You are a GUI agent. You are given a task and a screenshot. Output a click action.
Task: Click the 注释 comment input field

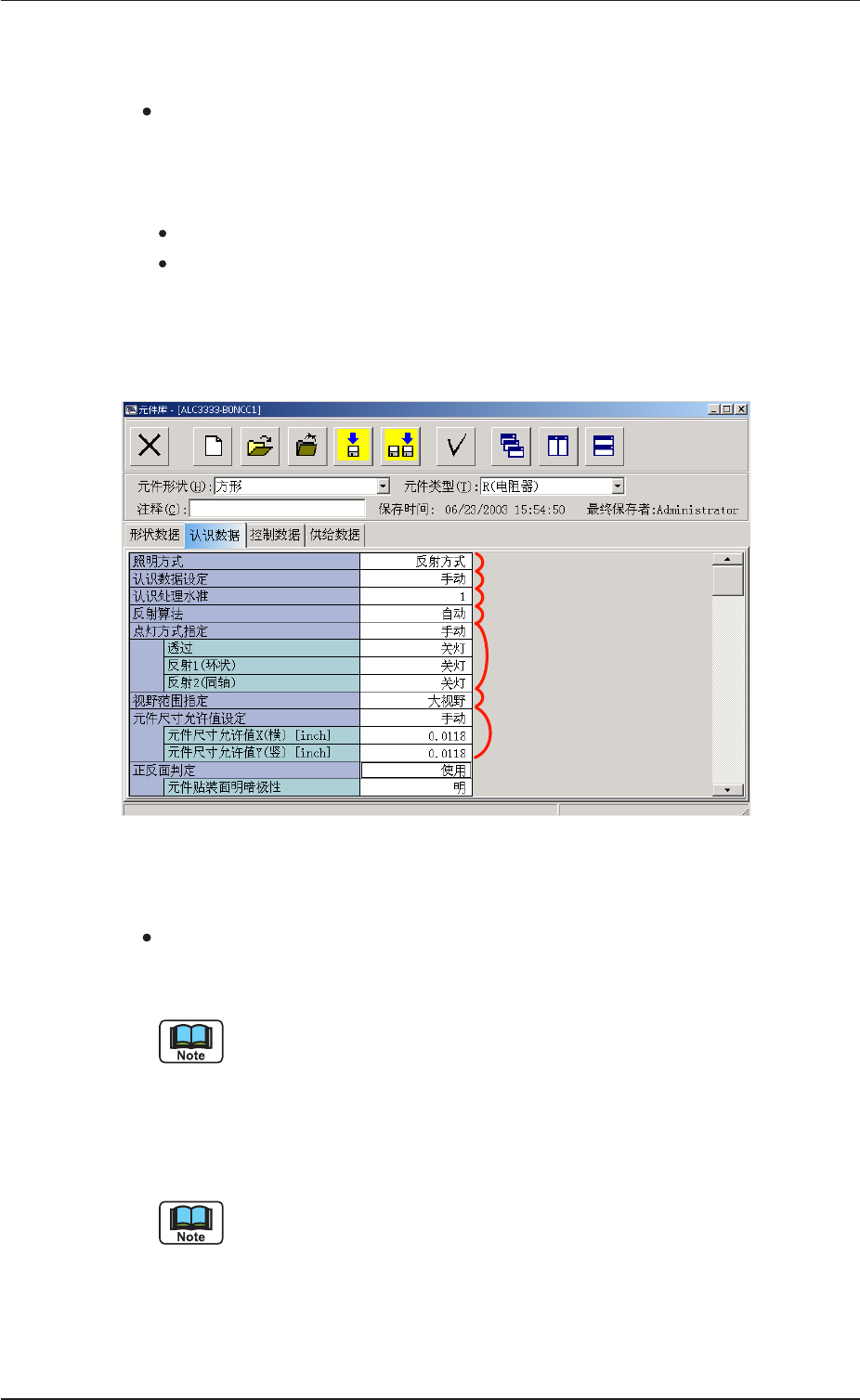click(x=277, y=509)
